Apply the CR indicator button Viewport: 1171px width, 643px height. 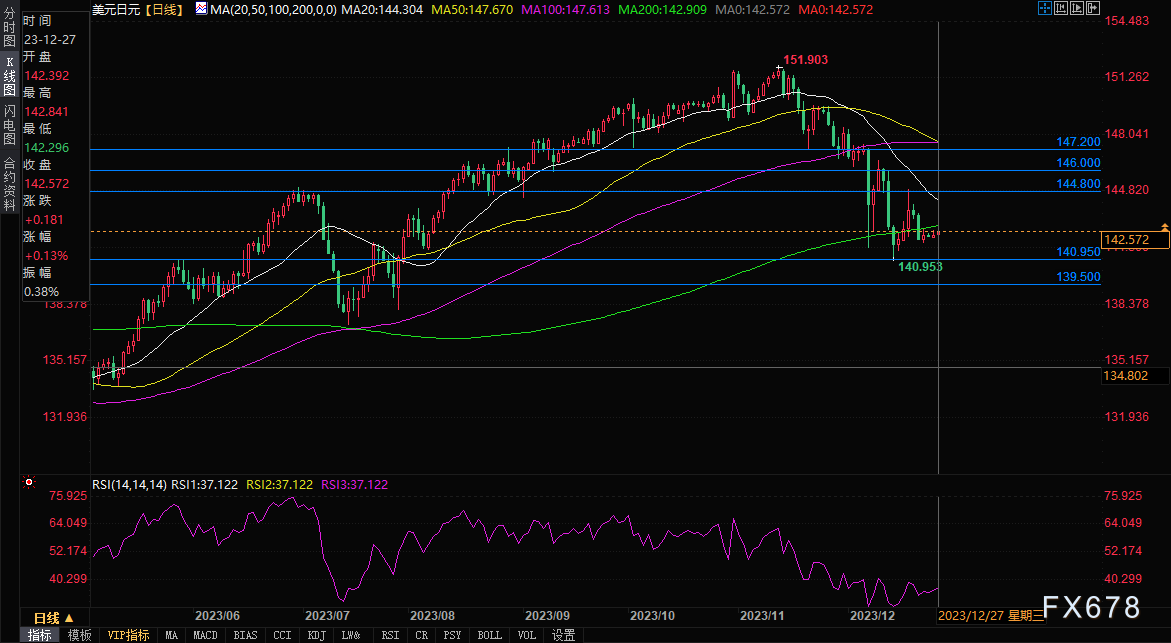click(422, 635)
